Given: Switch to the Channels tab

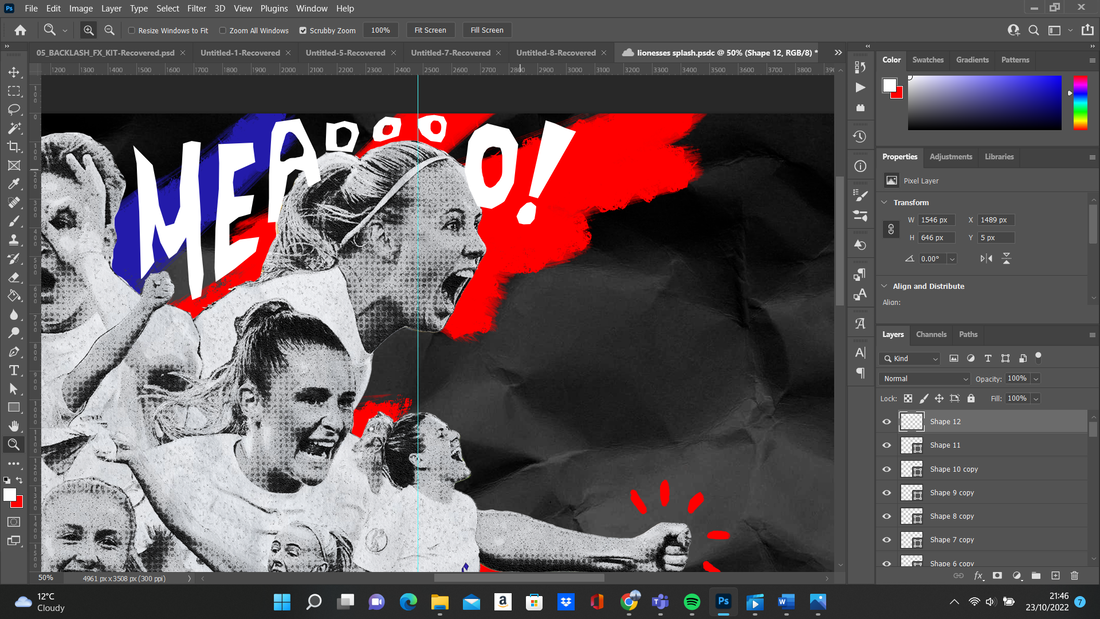Looking at the screenshot, I should pyautogui.click(x=931, y=335).
